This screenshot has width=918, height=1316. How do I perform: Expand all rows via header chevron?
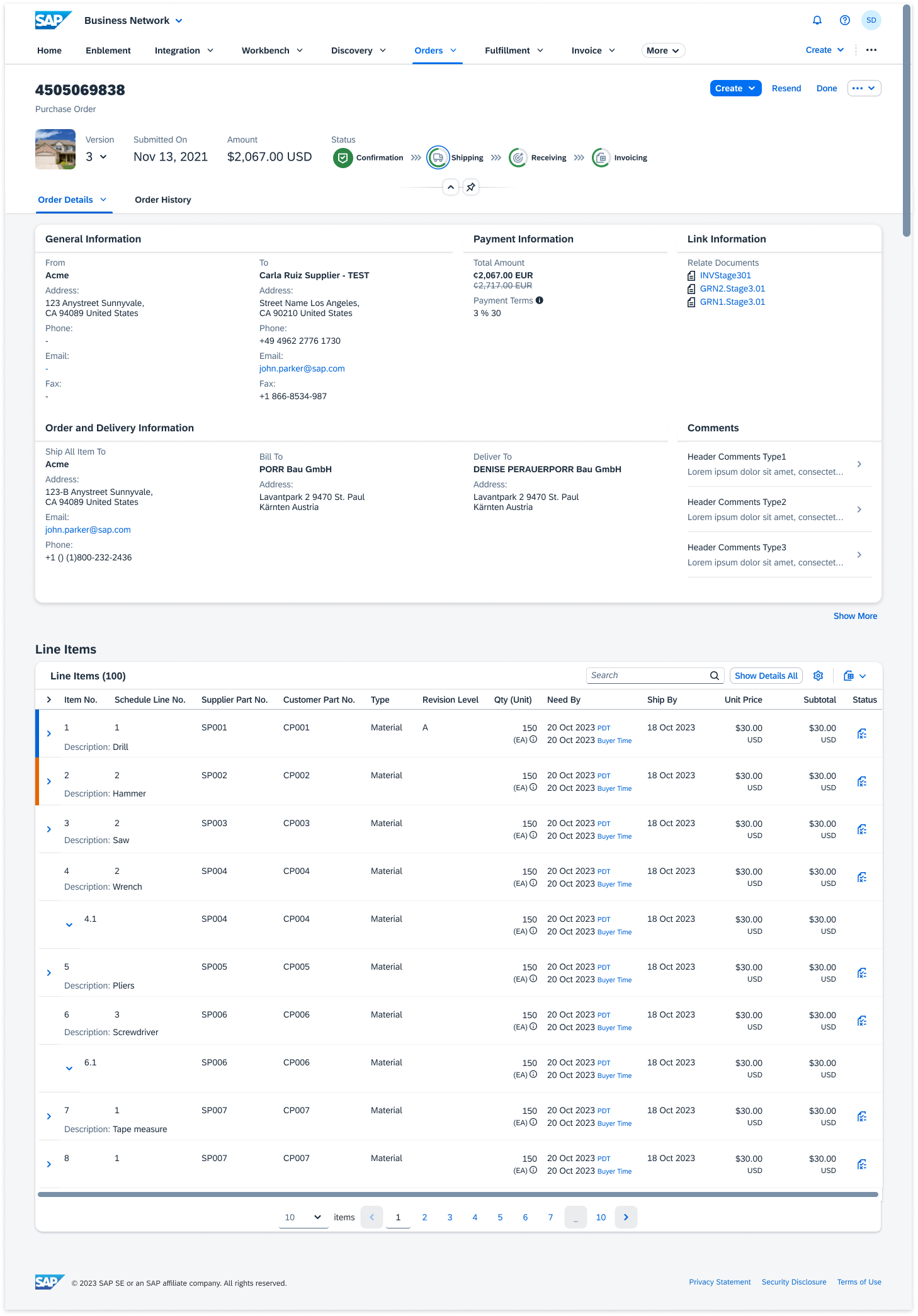point(49,700)
